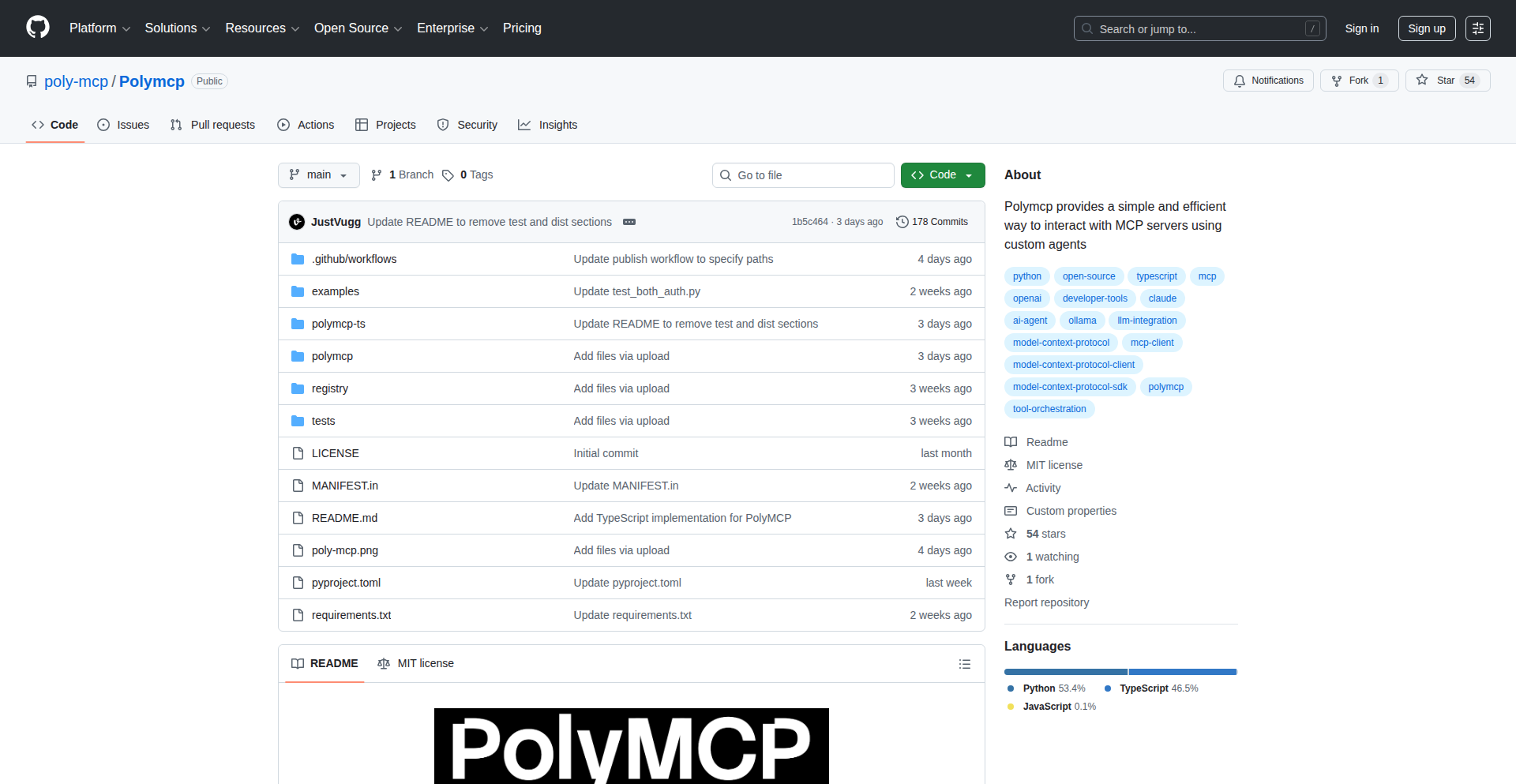This screenshot has width=1516, height=784.
Task: Click the notifications bell icon
Action: click(1240, 80)
